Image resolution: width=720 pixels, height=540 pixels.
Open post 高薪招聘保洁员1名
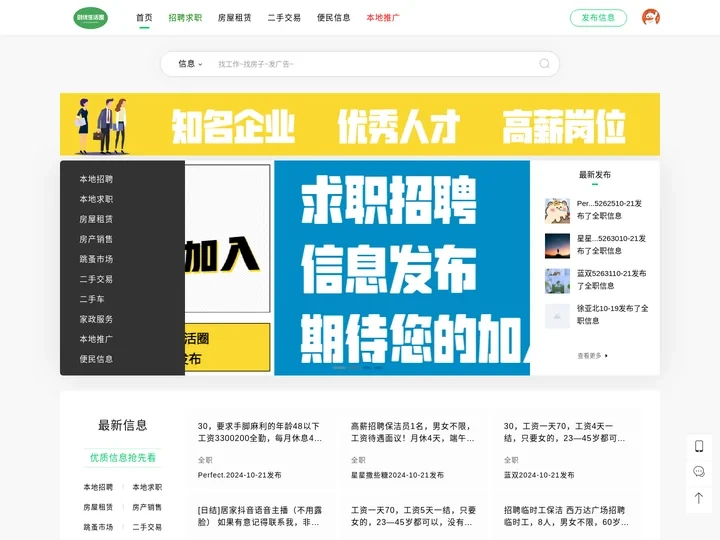[x=413, y=432]
